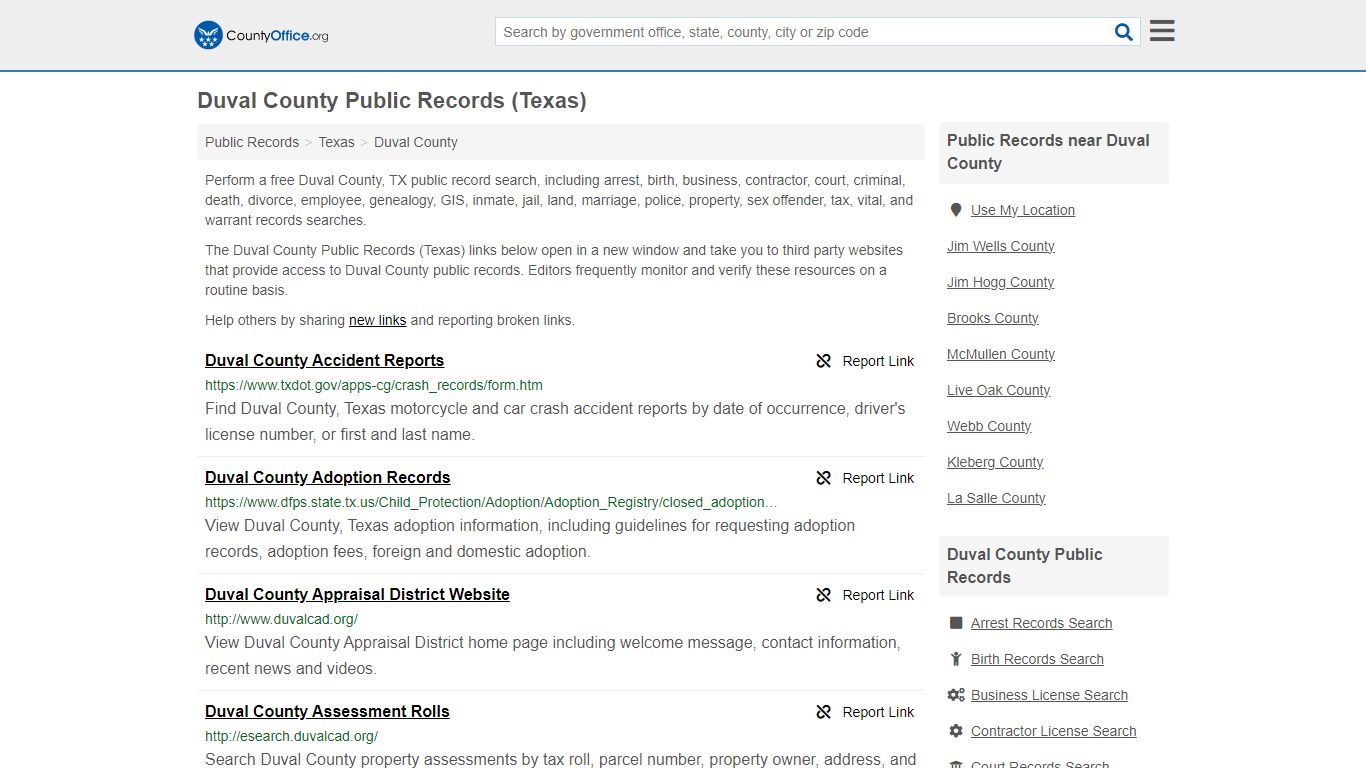Screen dimensions: 1366x768
Task: Open the dfps.state.tx.us adoption URL
Action: 491,502
